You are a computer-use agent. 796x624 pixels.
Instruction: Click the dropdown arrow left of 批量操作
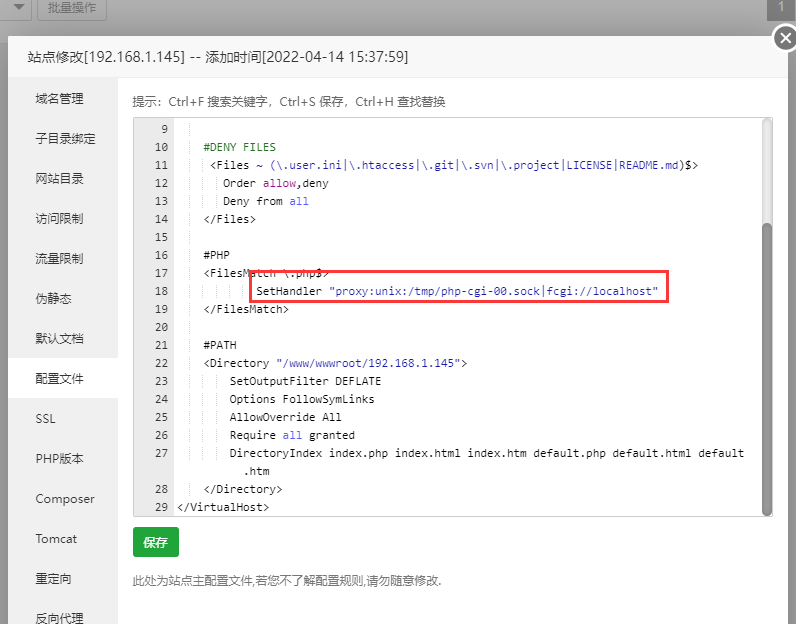click(19, 8)
